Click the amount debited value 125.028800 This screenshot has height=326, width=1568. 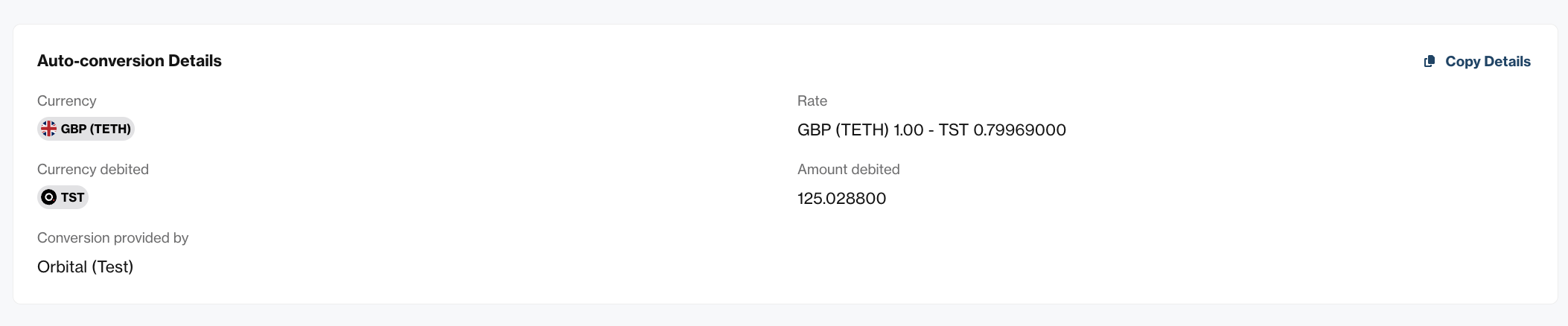point(841,199)
